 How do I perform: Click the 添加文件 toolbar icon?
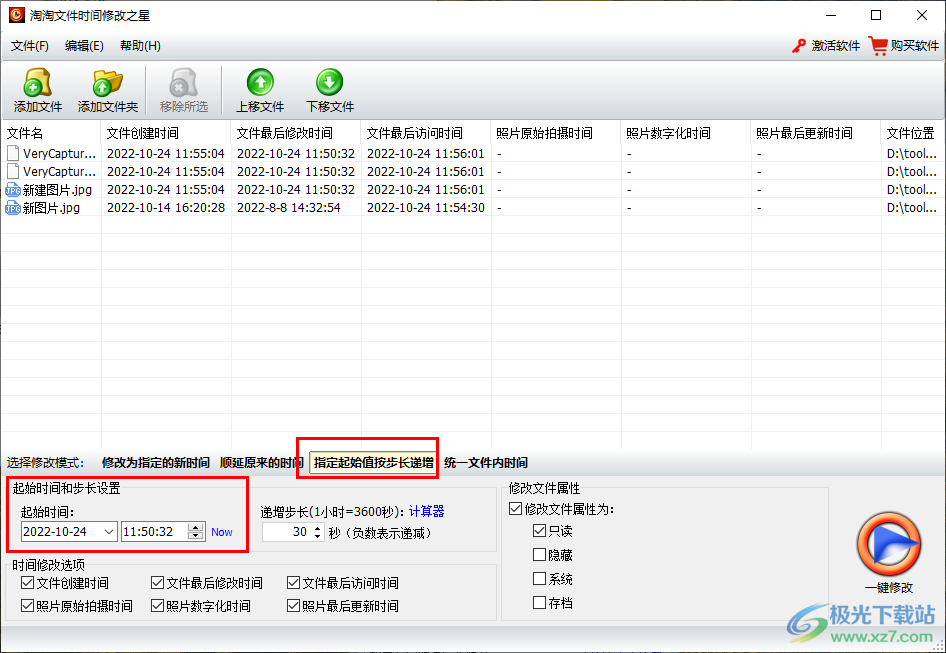37,83
